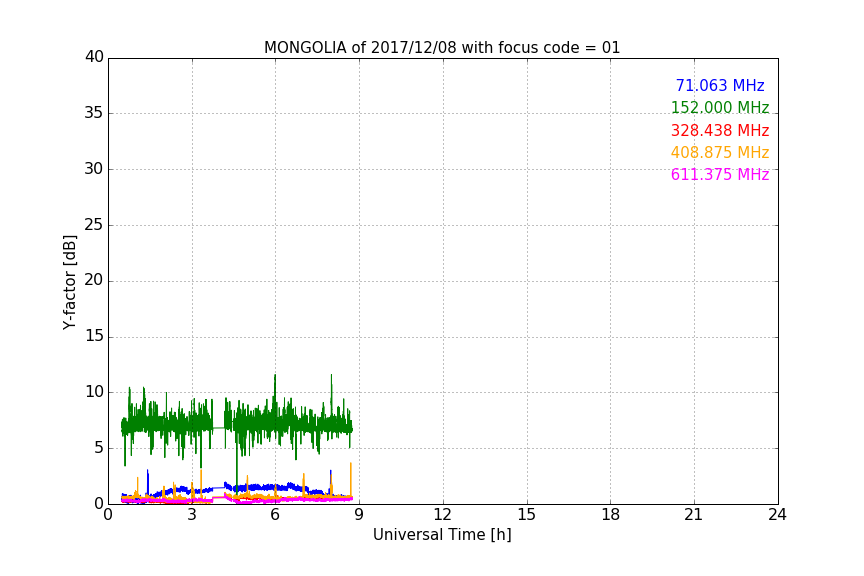Click the y-axis tick label 25
864x576 pixels.
(94, 224)
